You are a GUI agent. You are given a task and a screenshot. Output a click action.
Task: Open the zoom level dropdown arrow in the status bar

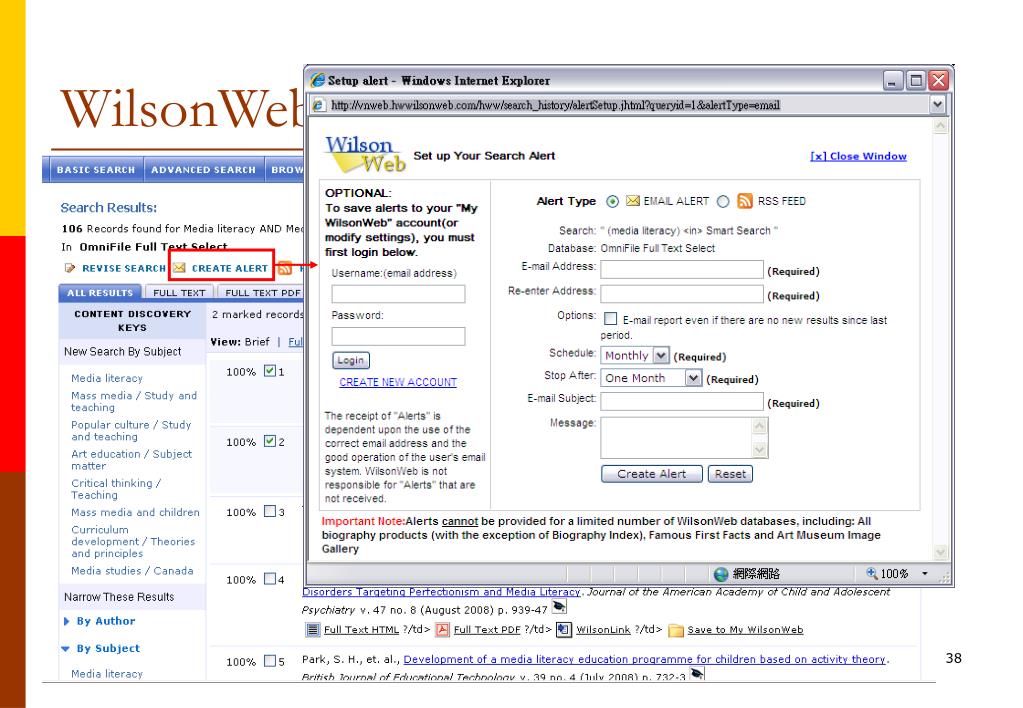pos(924,574)
